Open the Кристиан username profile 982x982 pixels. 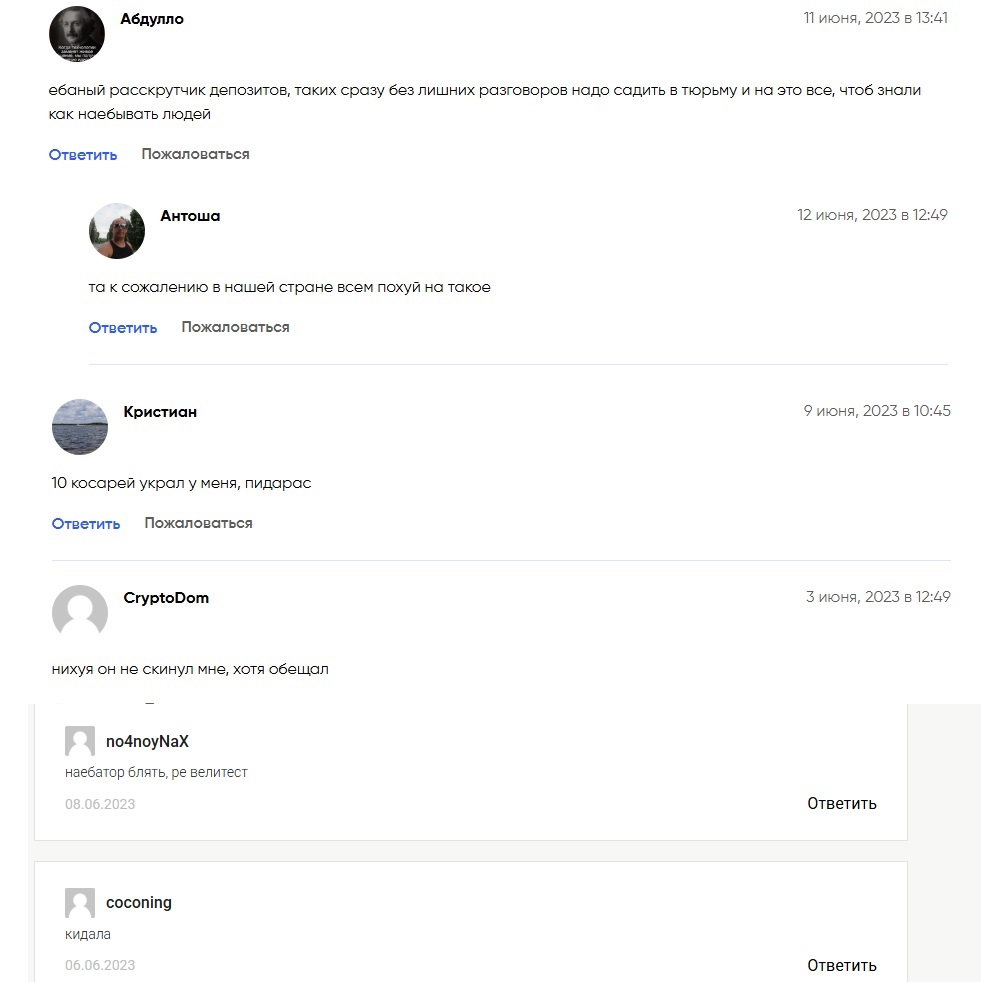[160, 412]
